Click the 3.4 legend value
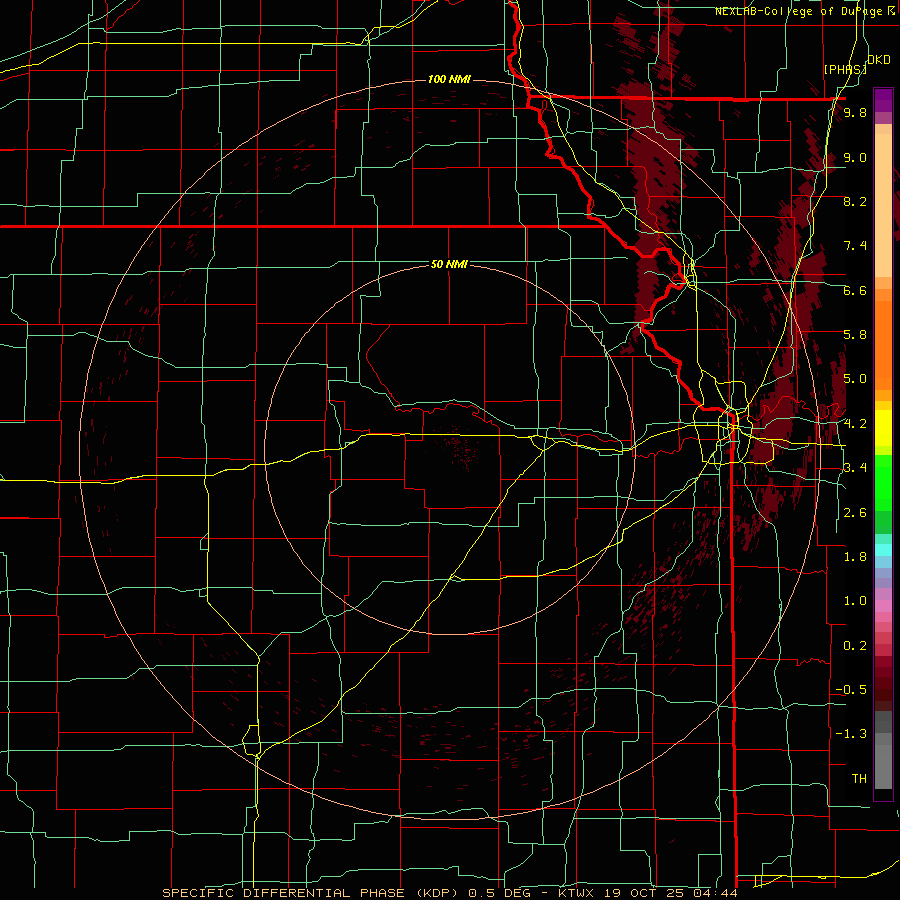 pos(855,468)
